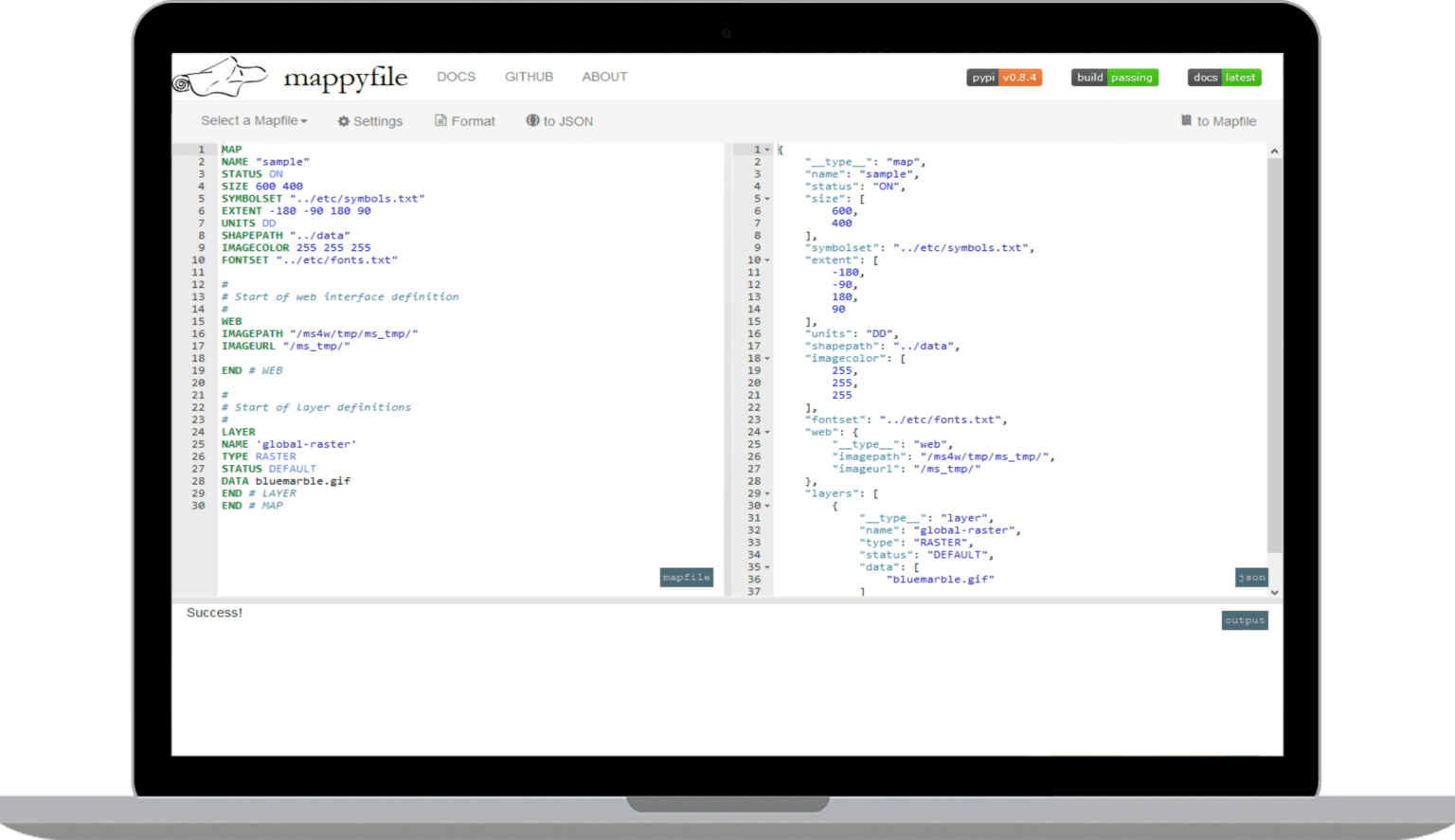
Task: Click "__type__": "map" in the JSON editor
Action: tap(866, 162)
